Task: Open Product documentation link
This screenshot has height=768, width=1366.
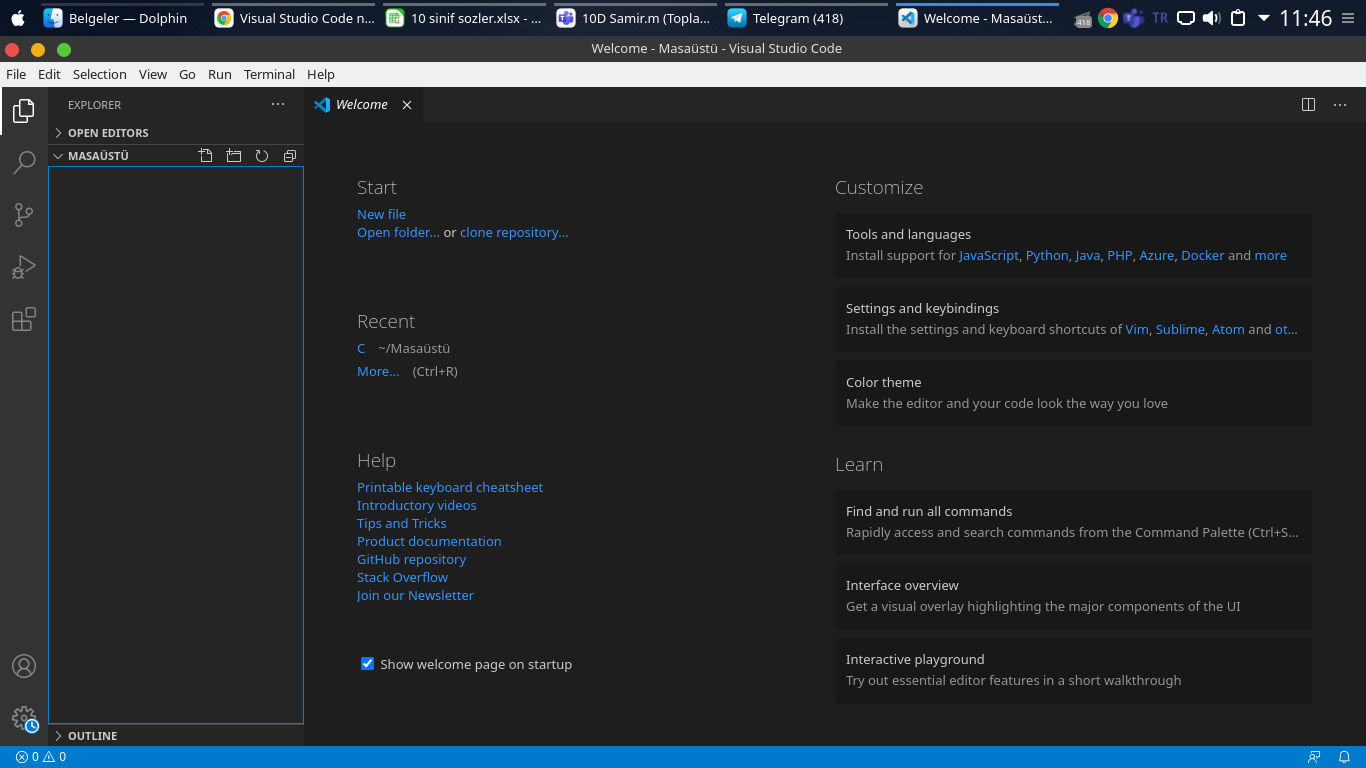Action: [x=429, y=541]
